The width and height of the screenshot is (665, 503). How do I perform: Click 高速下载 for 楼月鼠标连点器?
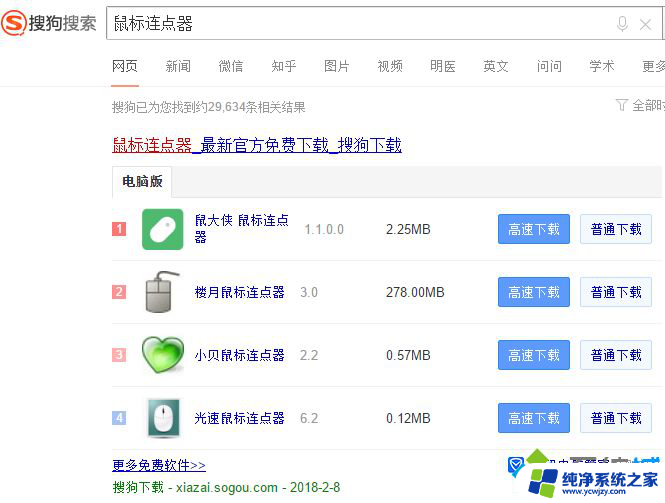[534, 292]
